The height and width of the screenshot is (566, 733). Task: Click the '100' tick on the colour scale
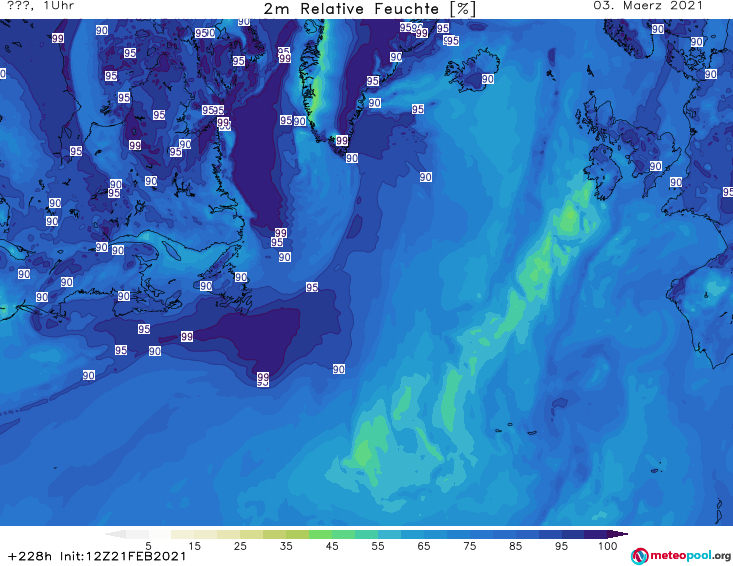pos(608,546)
